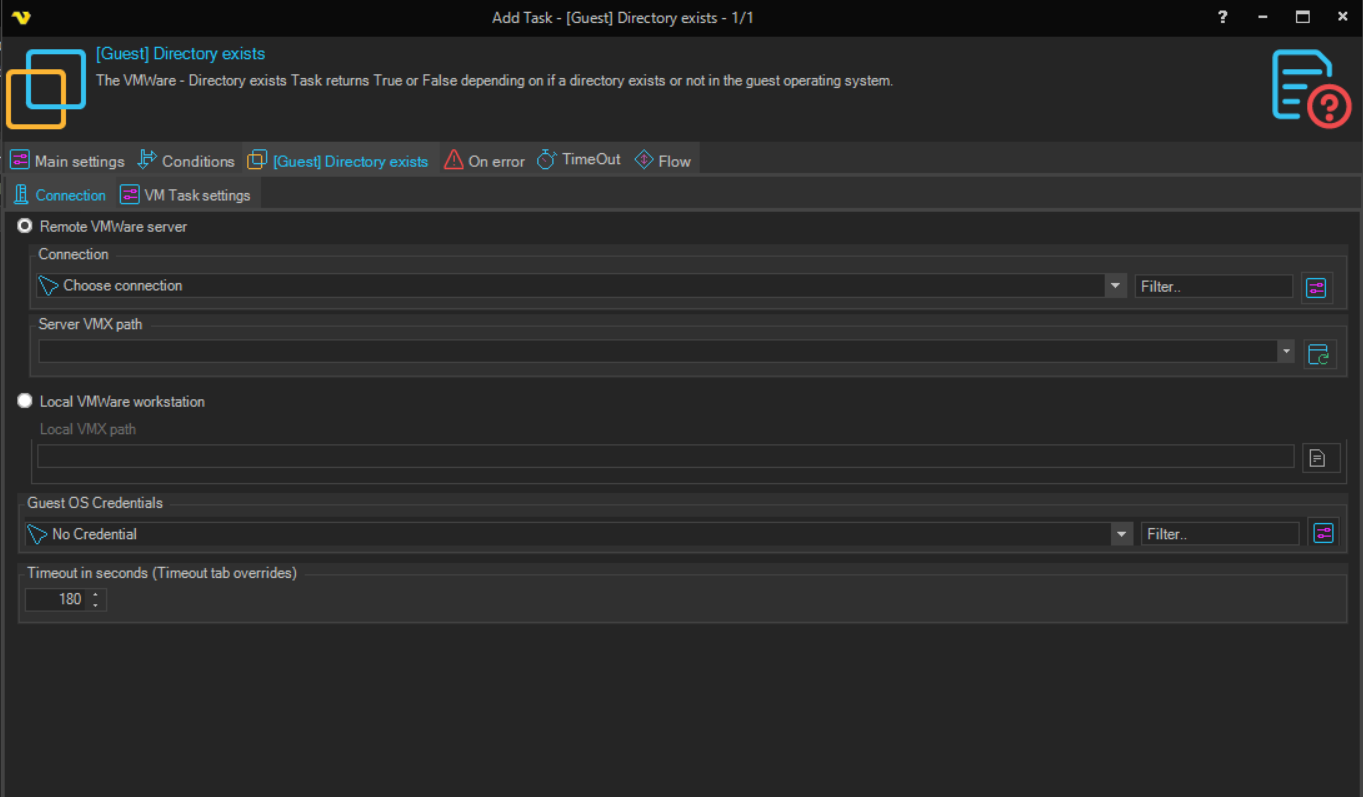This screenshot has height=797, width=1363.
Task: Open the credentials manager icon beside Guest OS filter
Action: (x=1323, y=533)
